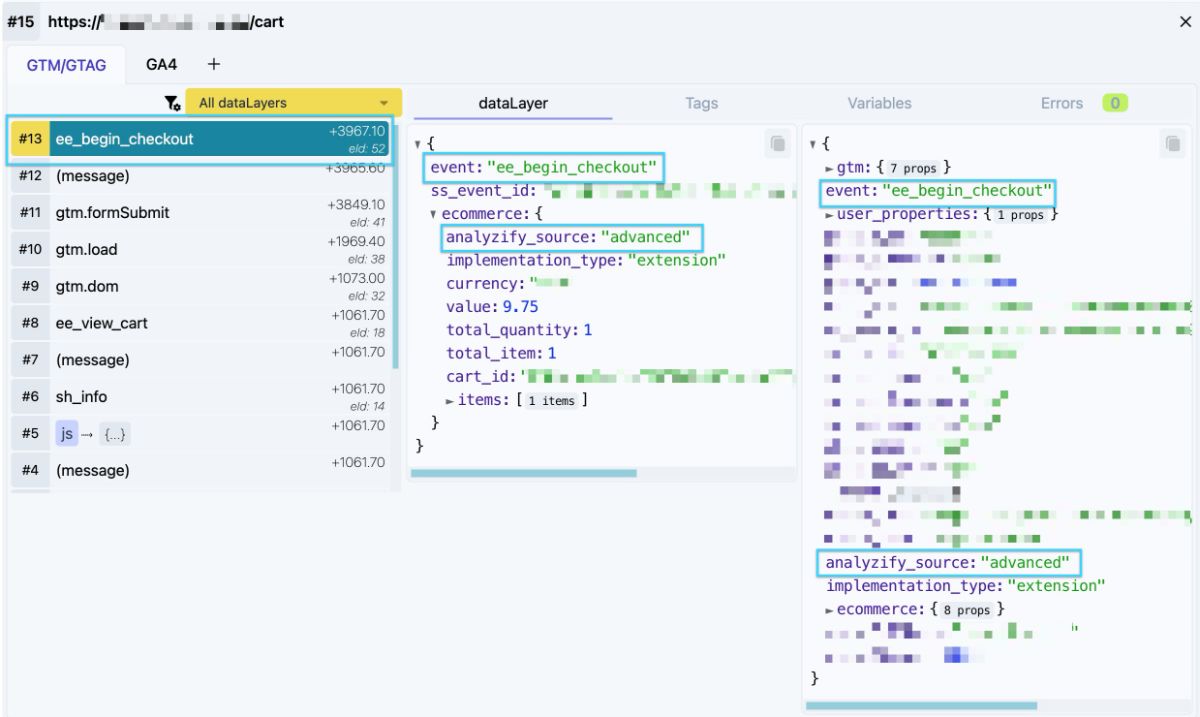Collapse the root object in middle panel
This screenshot has width=1200, height=717.
[418, 145]
